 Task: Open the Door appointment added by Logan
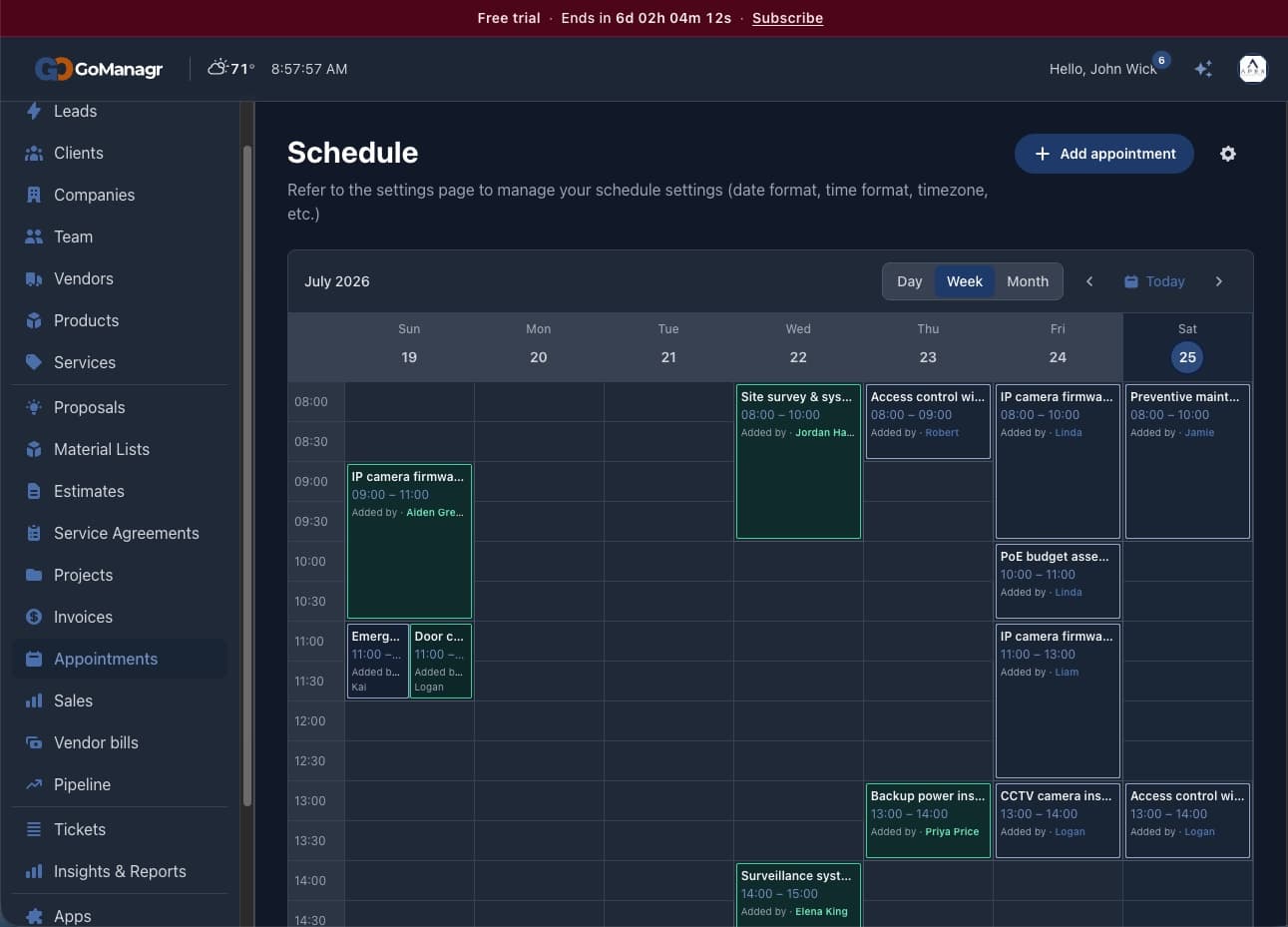point(441,661)
